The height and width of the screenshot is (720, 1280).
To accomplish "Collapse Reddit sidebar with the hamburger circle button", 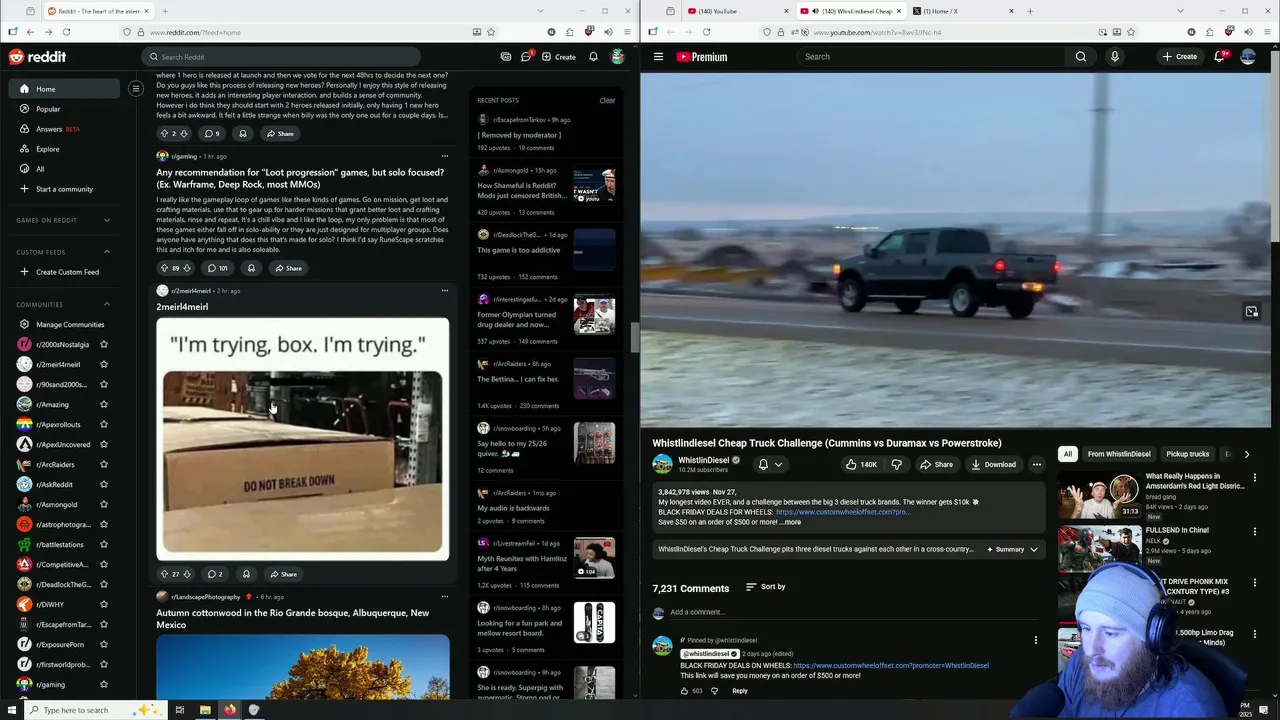I will [x=136, y=89].
